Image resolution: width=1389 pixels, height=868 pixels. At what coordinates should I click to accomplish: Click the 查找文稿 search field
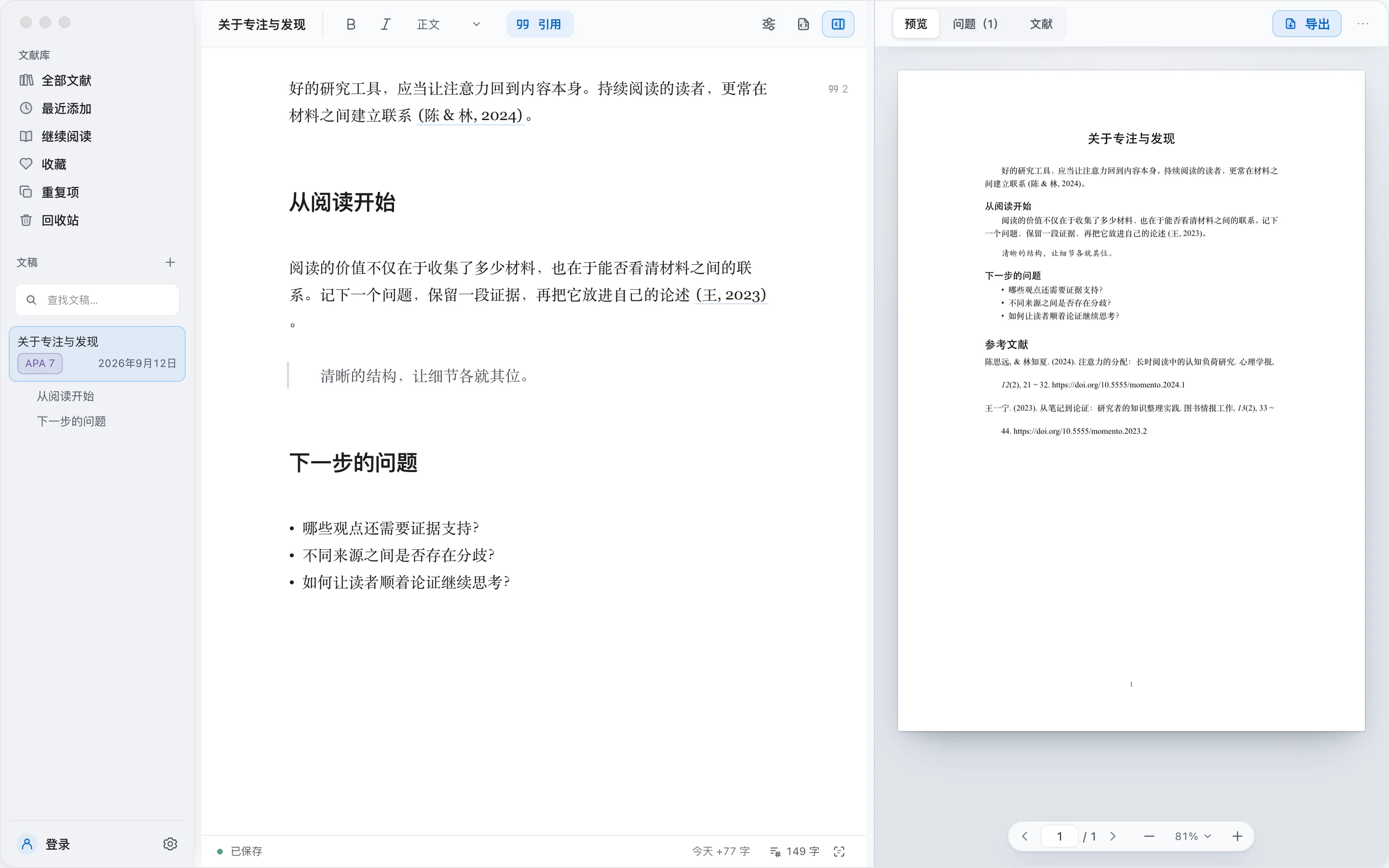(97, 299)
